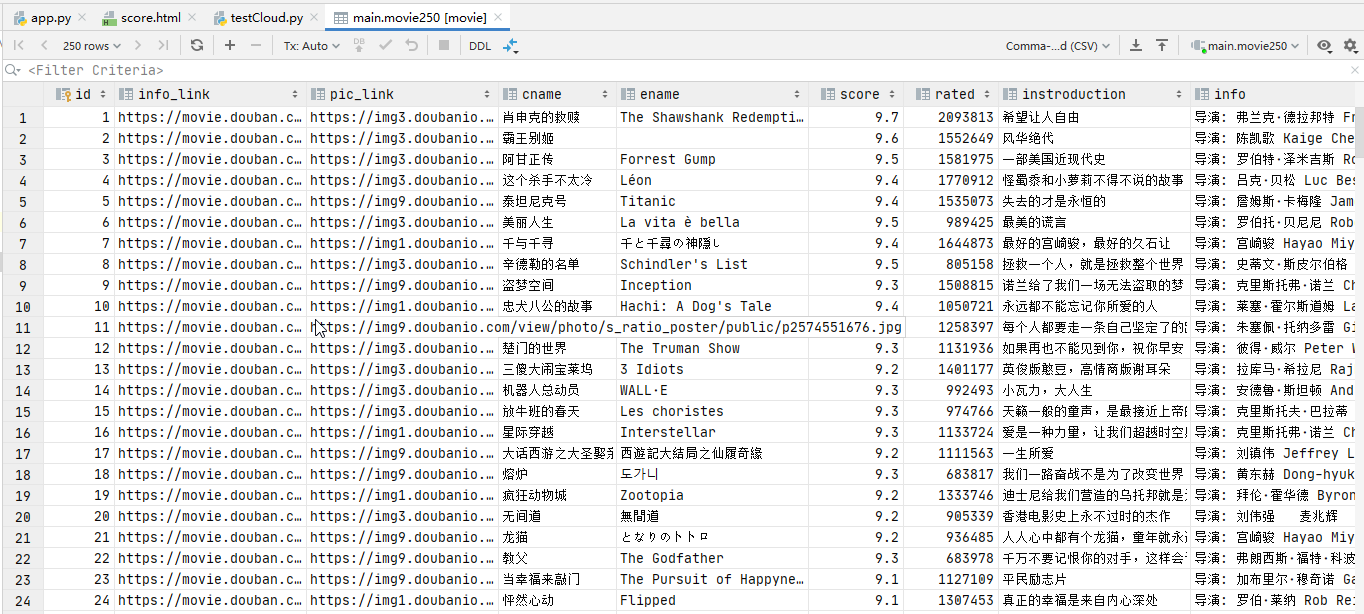
Task: Select row number 12 in gutter
Action: 22,348
